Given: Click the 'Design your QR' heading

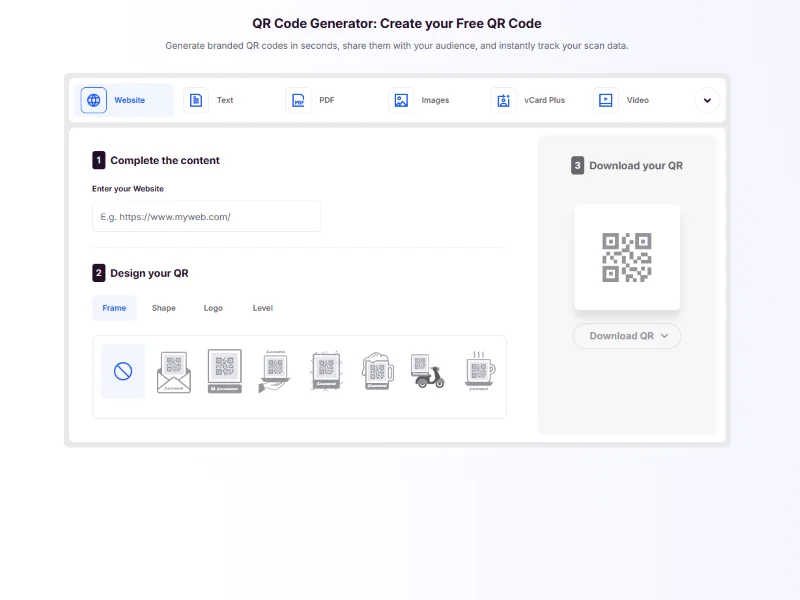Looking at the screenshot, I should coord(149,273).
